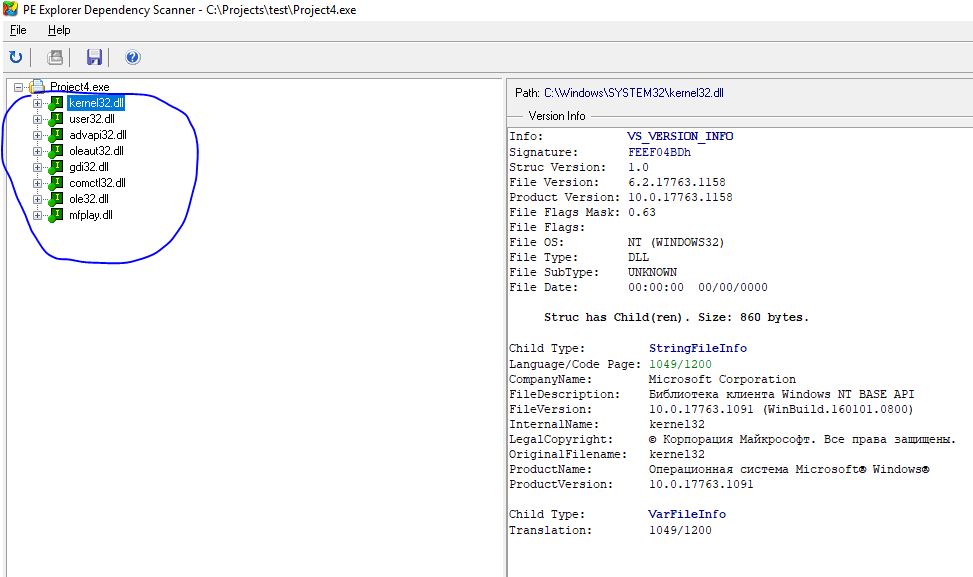Click the blue Help question mark icon
Screen dimensions: 973x577
click(x=133, y=58)
